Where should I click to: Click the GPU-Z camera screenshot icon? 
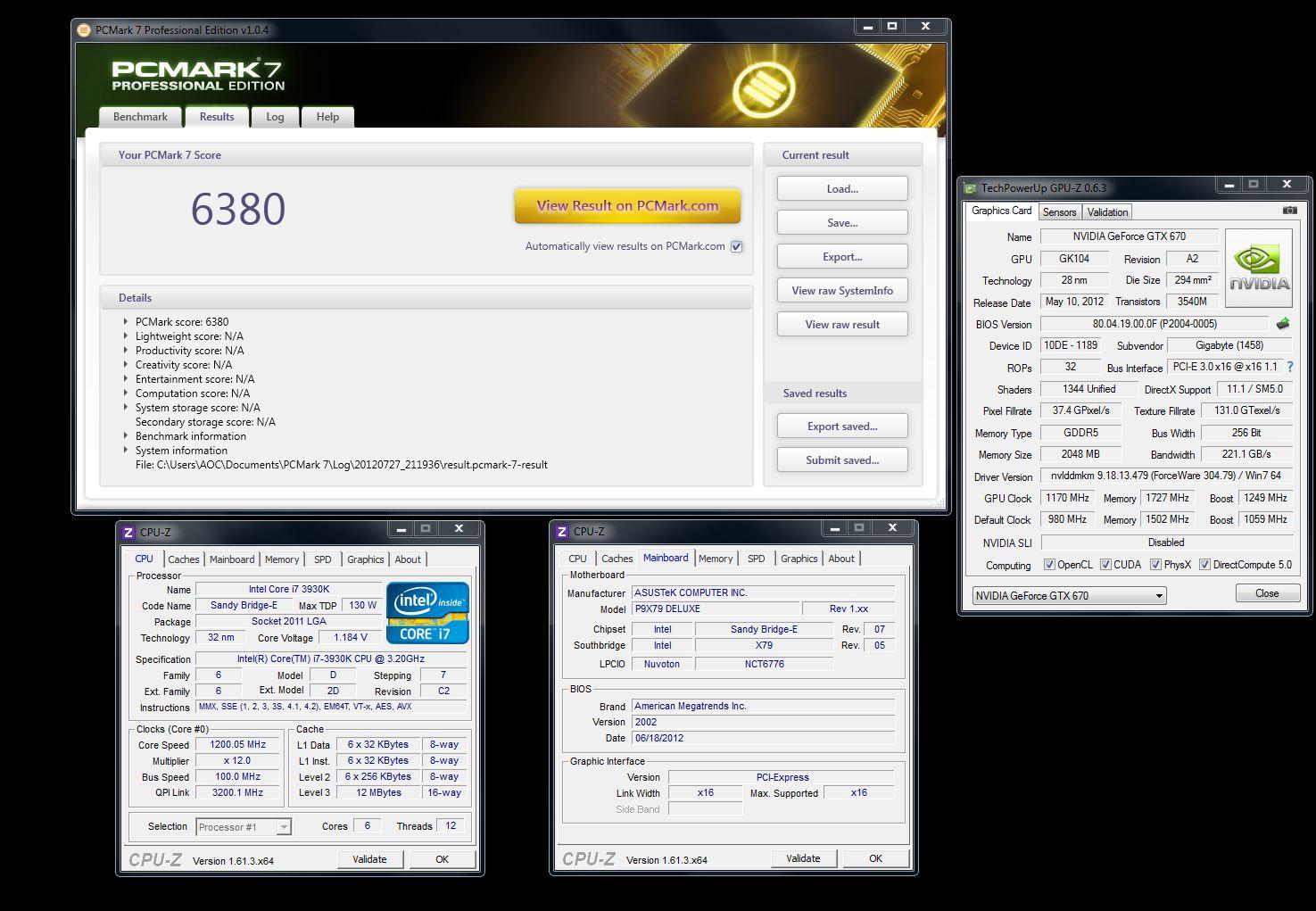point(1289,211)
